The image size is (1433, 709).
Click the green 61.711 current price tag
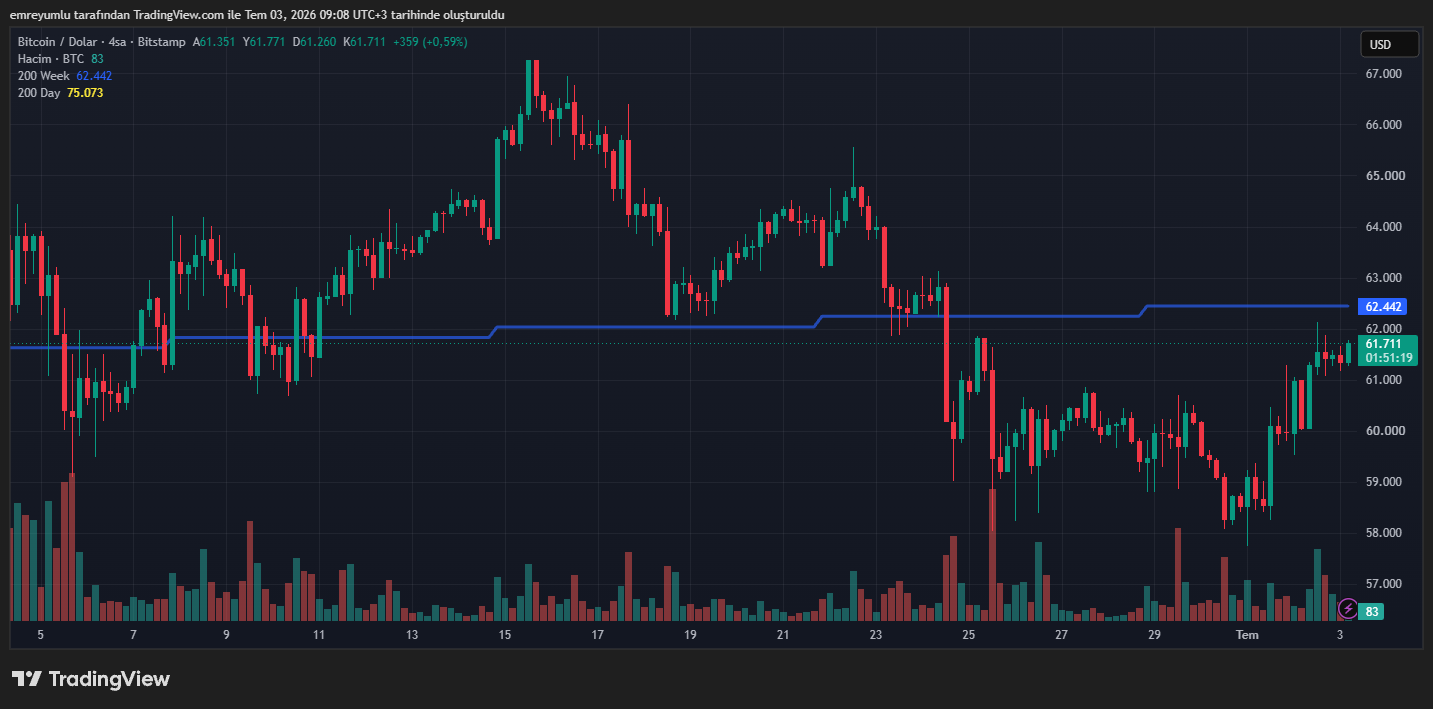coord(1382,343)
